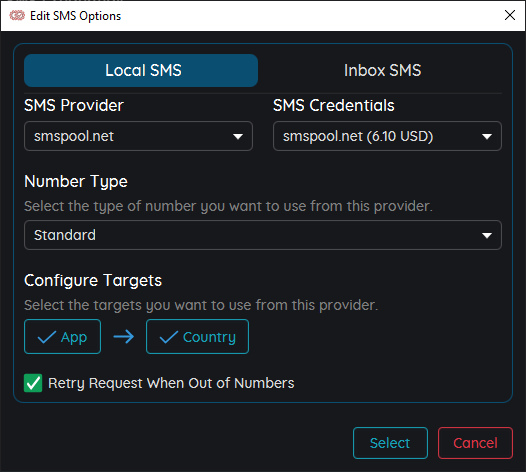Click the Select button

pos(390,443)
